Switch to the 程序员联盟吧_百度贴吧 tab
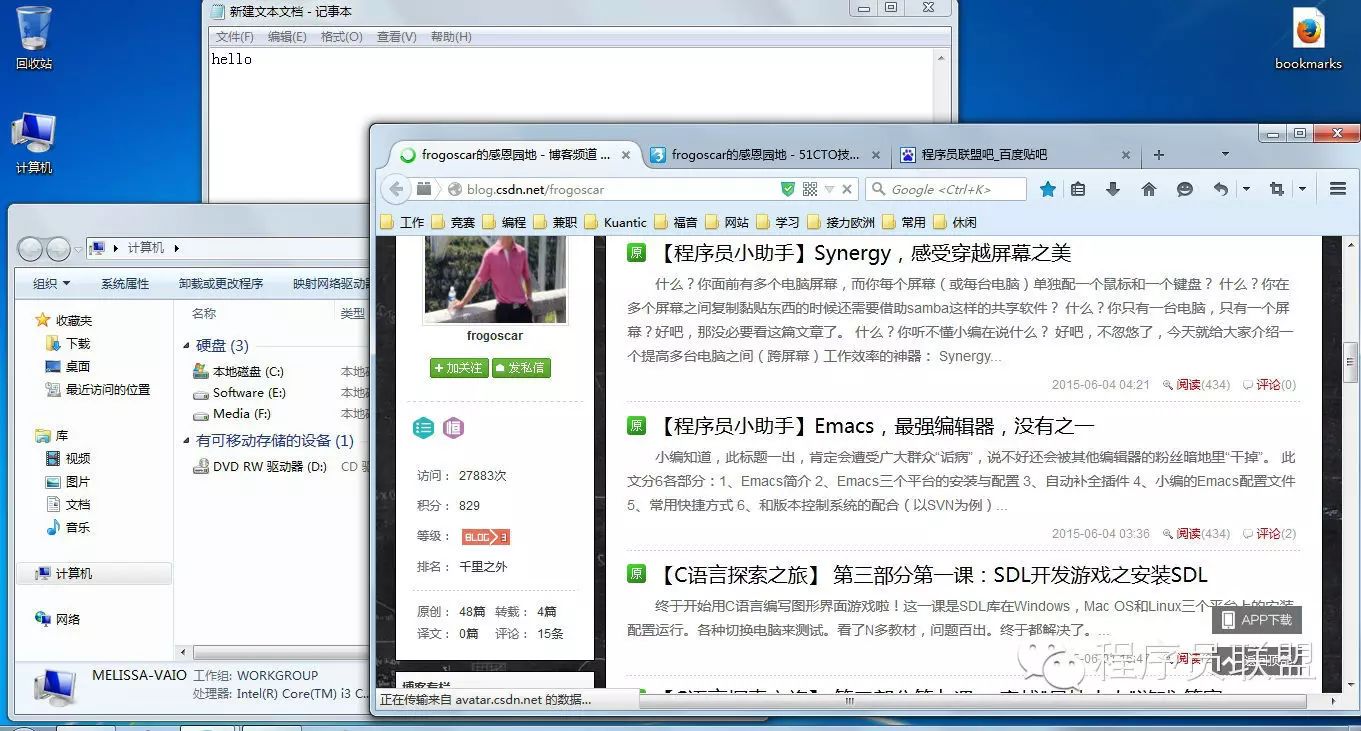This screenshot has height=731, width=1361. 1016,155
